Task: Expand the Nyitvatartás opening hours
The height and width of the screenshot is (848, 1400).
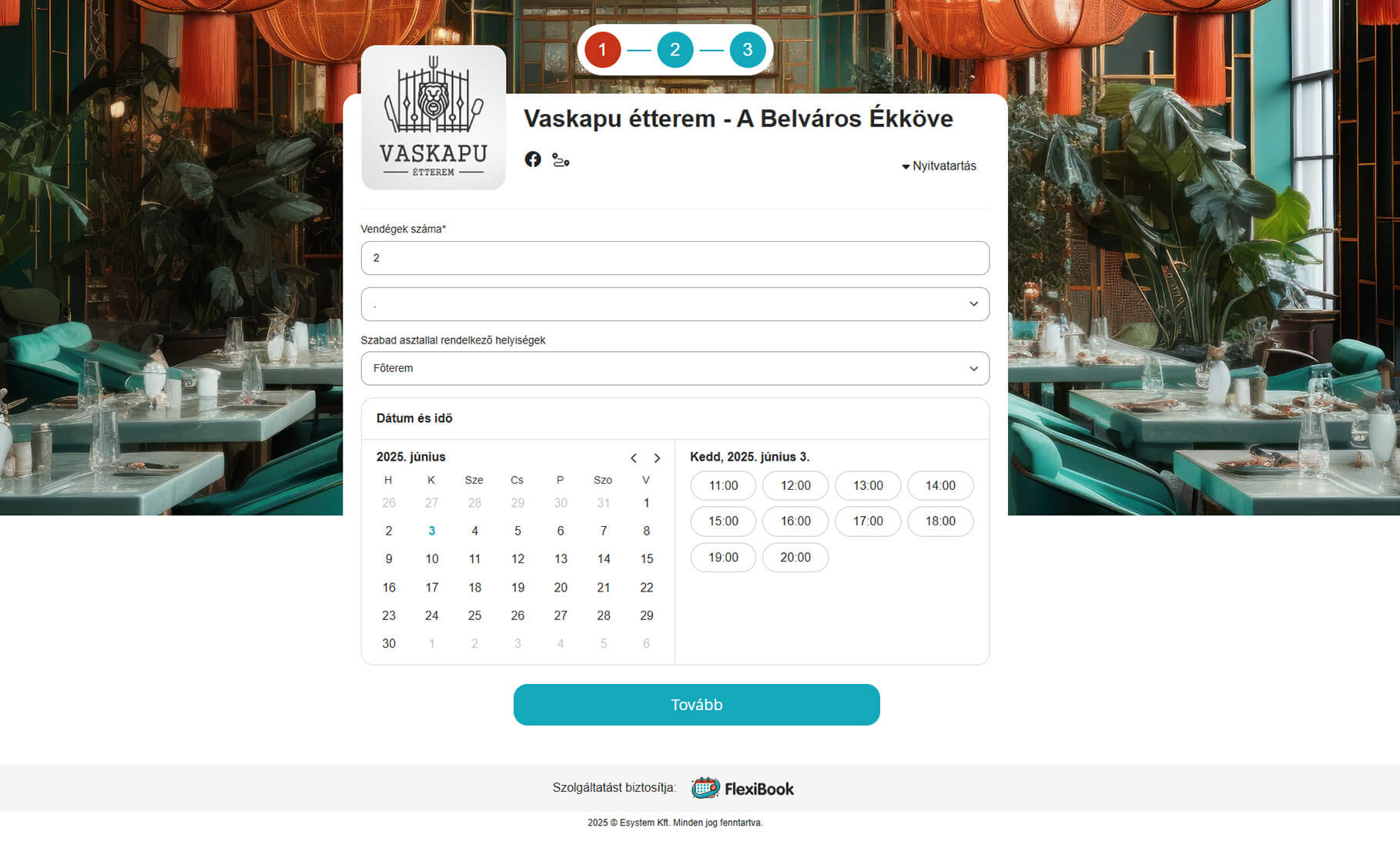Action: click(939, 166)
